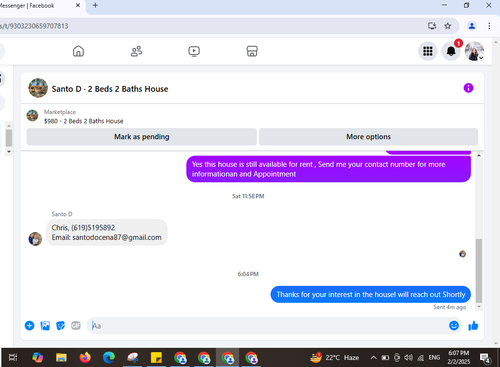This screenshot has height=367, width=500.
Task: Open the Friends icon in top navigation
Action: tap(136, 51)
